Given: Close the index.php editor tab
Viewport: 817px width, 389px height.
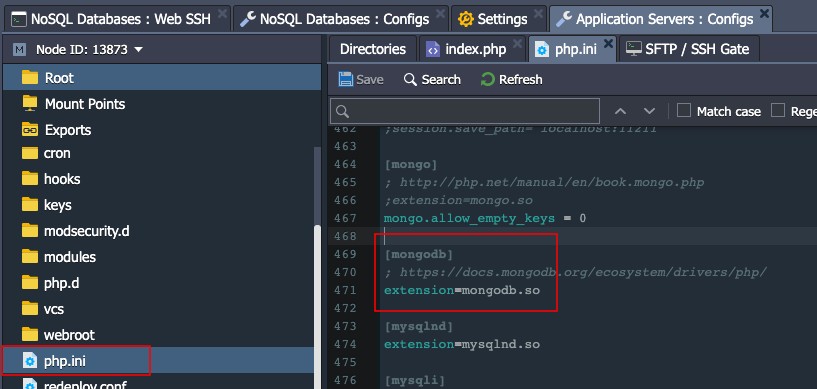Looking at the screenshot, I should pyautogui.click(x=517, y=44).
